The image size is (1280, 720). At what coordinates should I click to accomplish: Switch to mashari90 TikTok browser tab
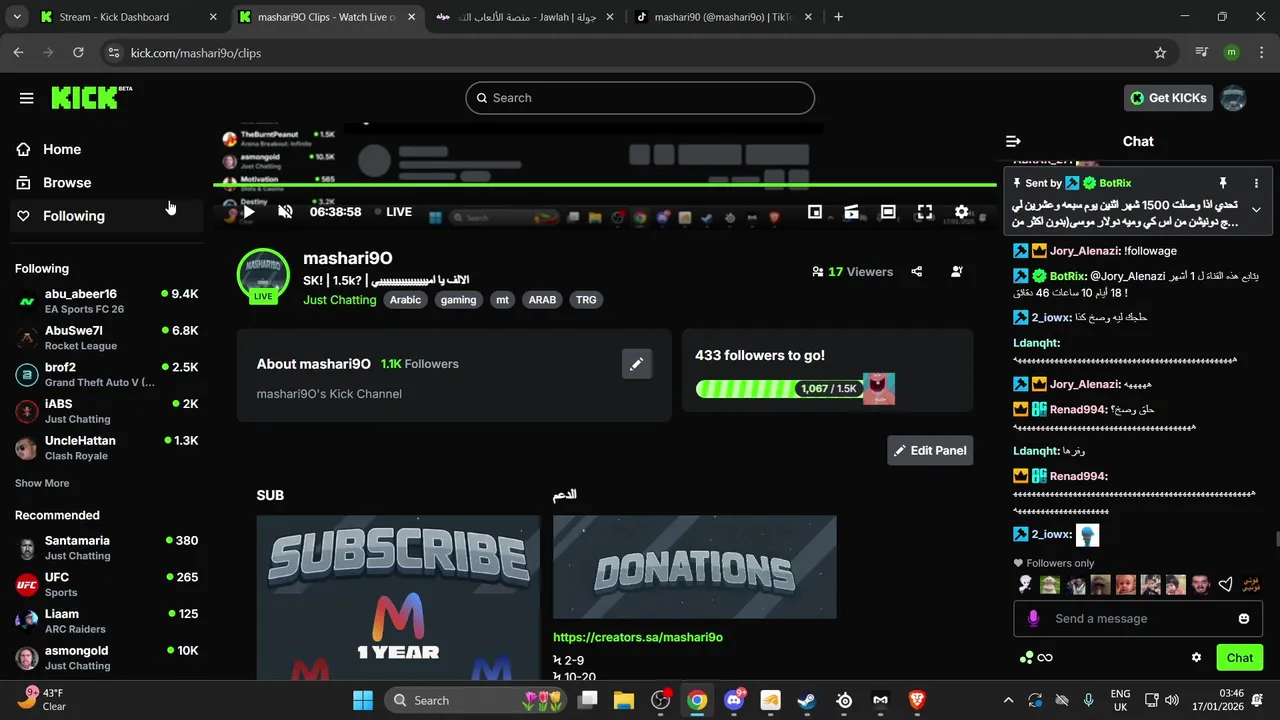pyautogui.click(x=725, y=17)
